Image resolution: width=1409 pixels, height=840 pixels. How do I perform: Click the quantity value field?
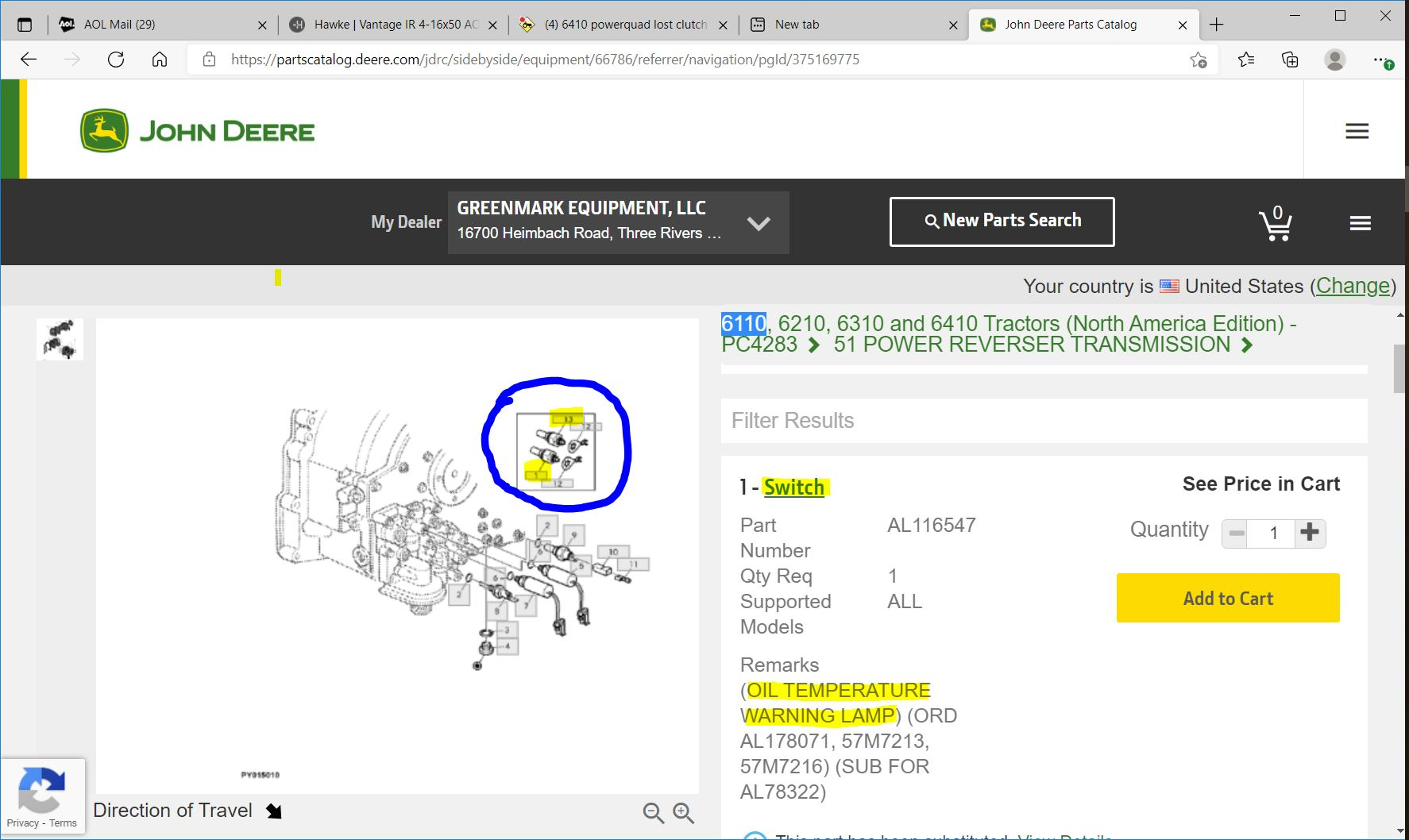(1272, 533)
